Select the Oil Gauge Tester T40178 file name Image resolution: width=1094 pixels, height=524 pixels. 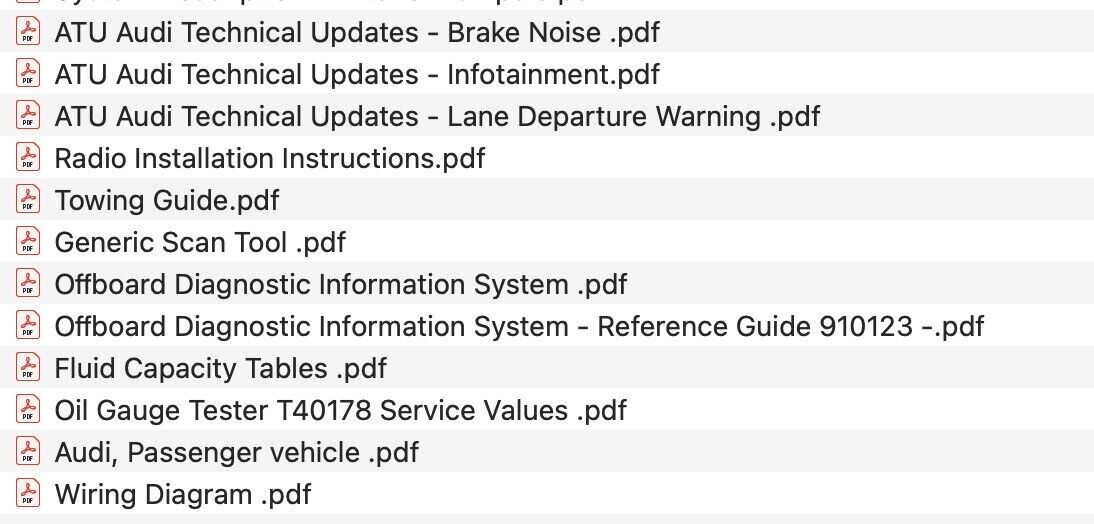click(x=341, y=411)
